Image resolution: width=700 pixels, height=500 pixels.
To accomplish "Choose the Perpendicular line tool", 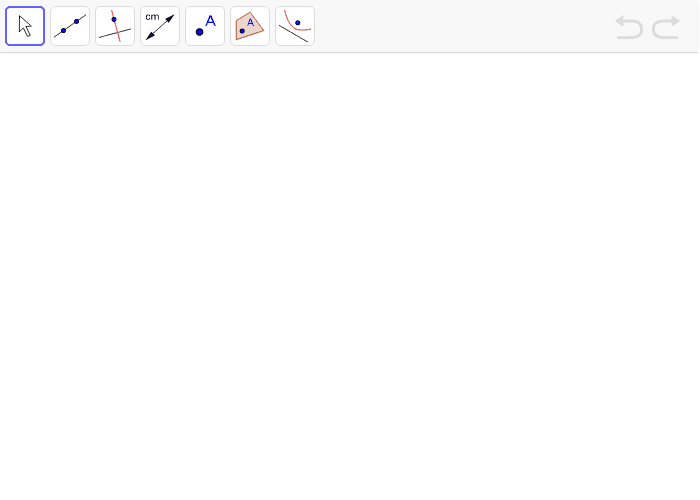I will [115, 26].
